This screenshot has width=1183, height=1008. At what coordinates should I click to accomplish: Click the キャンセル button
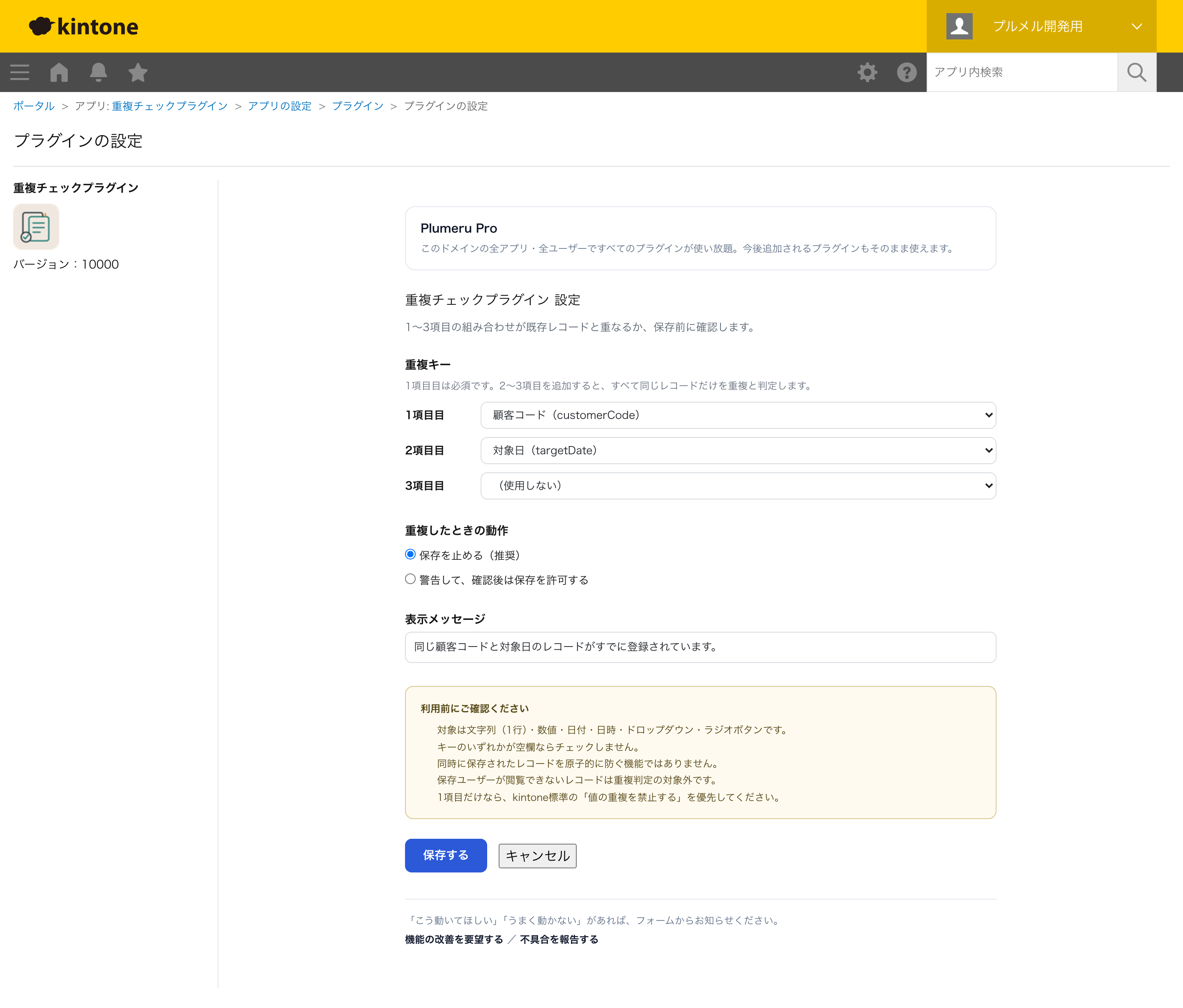click(x=537, y=856)
